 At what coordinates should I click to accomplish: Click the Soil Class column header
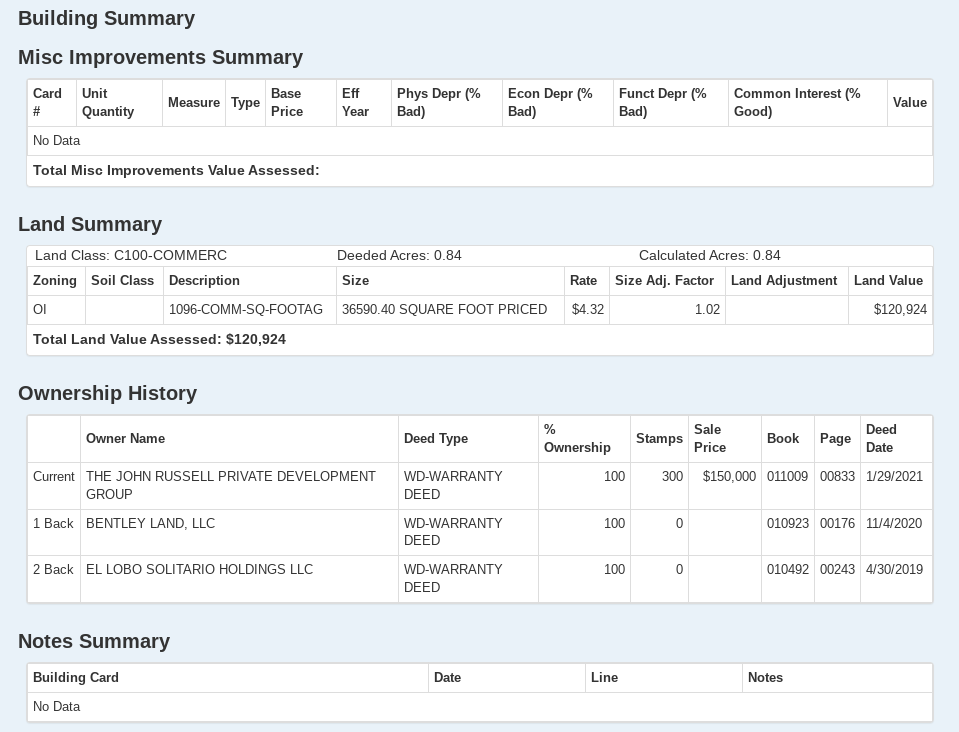(122, 281)
